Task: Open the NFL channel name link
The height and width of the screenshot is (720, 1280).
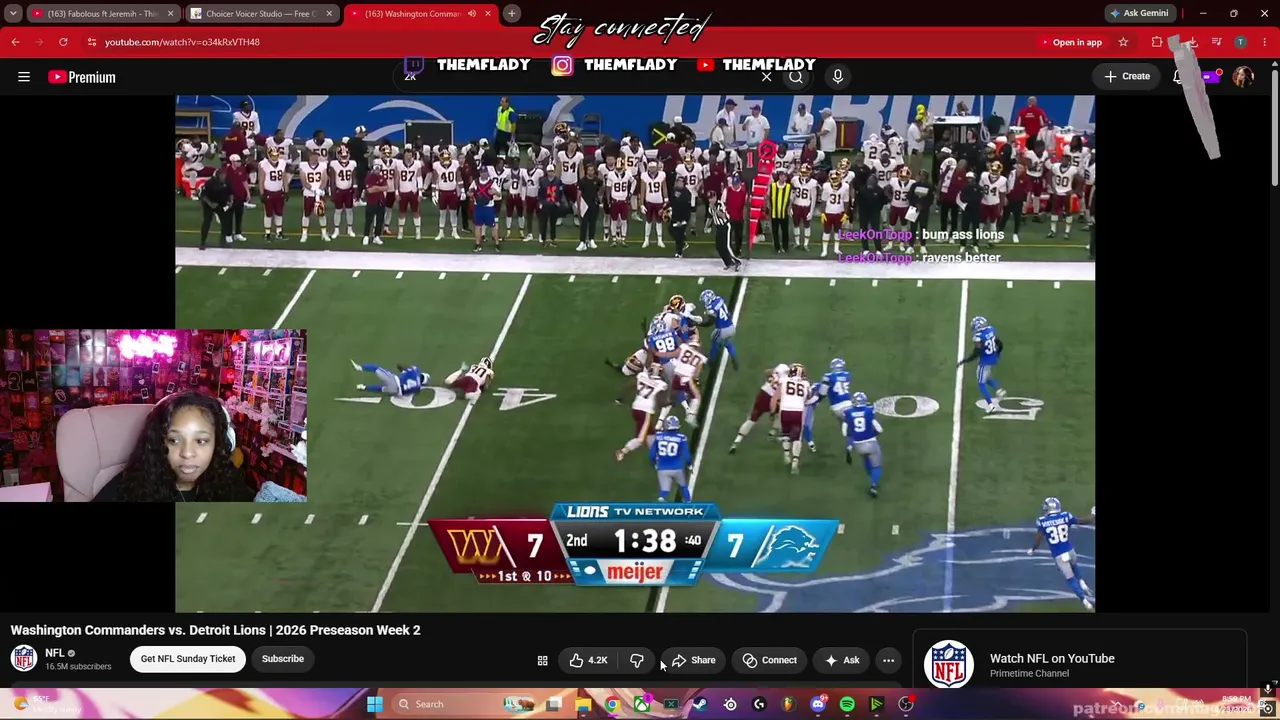Action: (55, 653)
